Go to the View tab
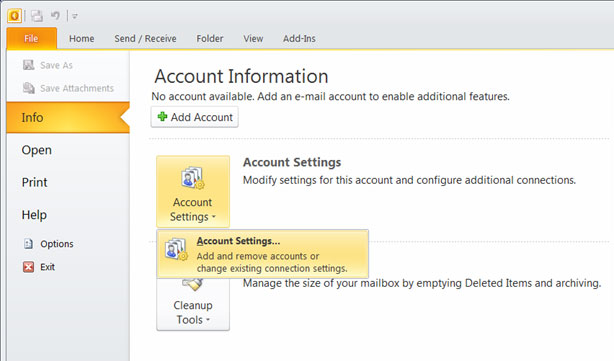Screen dimensions: 614x361 click(253, 38)
